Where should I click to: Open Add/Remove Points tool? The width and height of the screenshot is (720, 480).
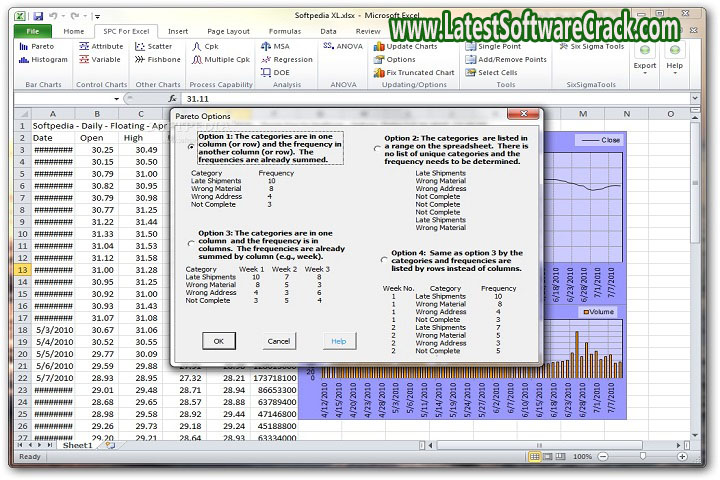click(x=506, y=60)
